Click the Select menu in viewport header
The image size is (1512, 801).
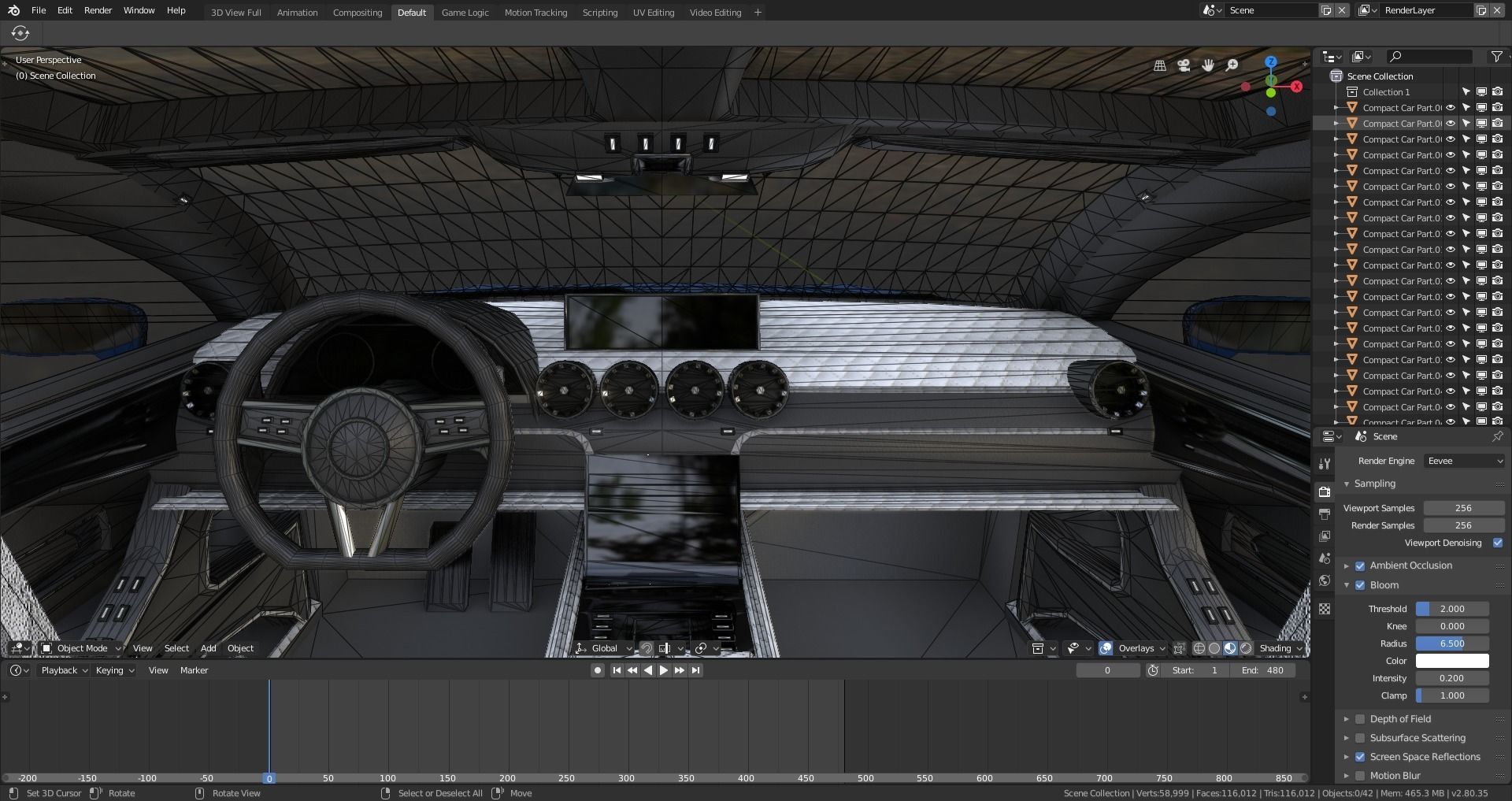pos(176,648)
